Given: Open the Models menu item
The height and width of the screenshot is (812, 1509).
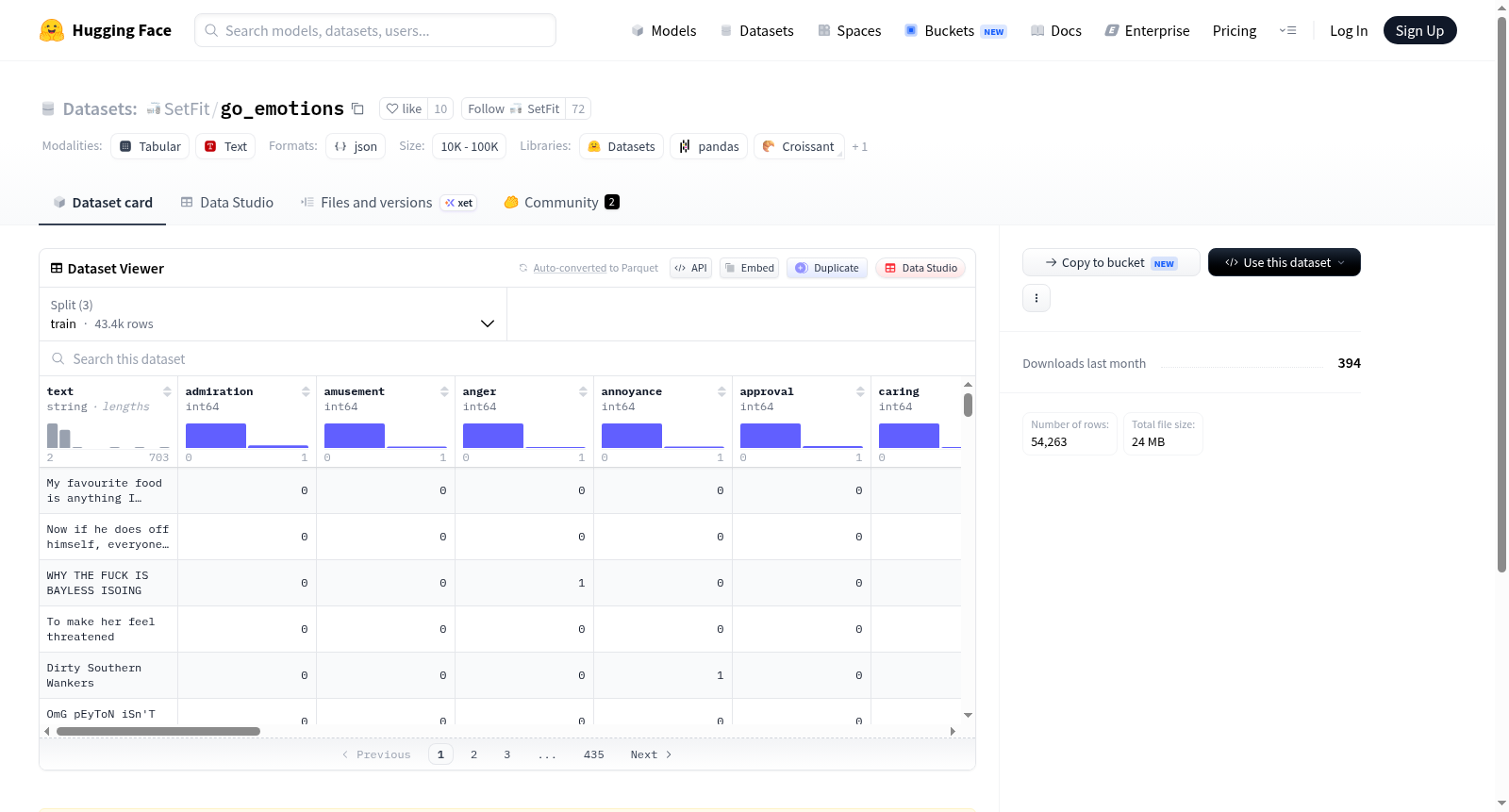Looking at the screenshot, I should [664, 30].
